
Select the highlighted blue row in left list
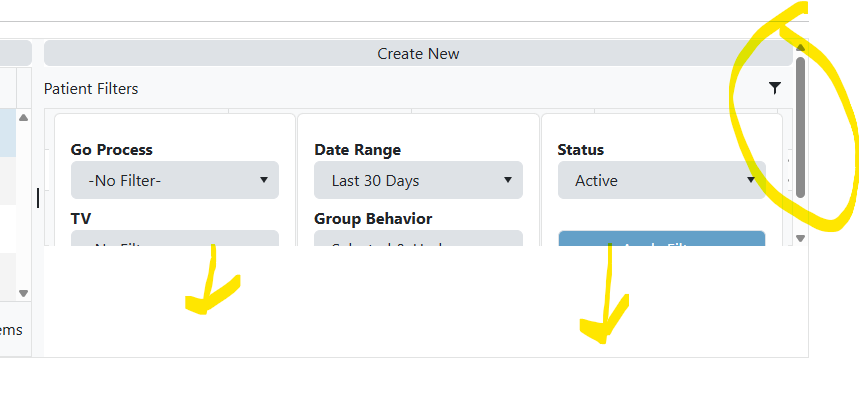(8, 134)
